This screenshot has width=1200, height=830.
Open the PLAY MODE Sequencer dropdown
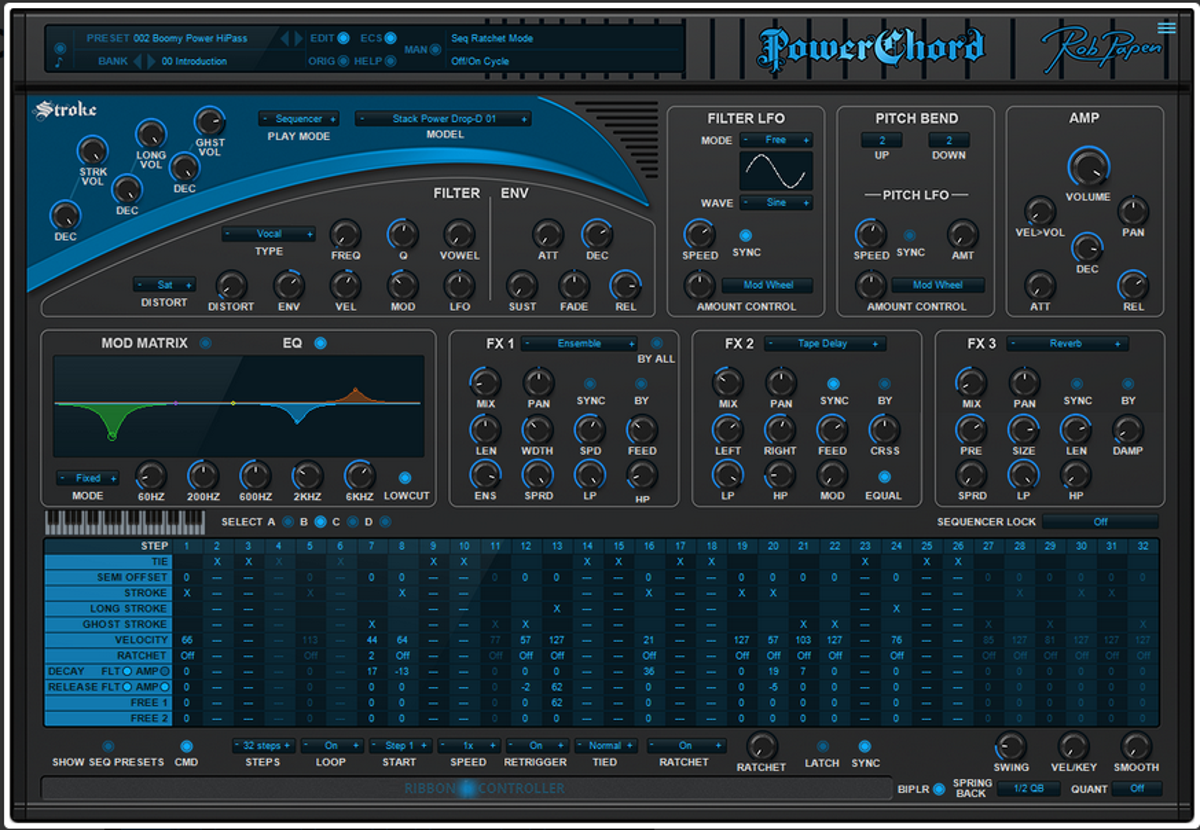tap(299, 119)
